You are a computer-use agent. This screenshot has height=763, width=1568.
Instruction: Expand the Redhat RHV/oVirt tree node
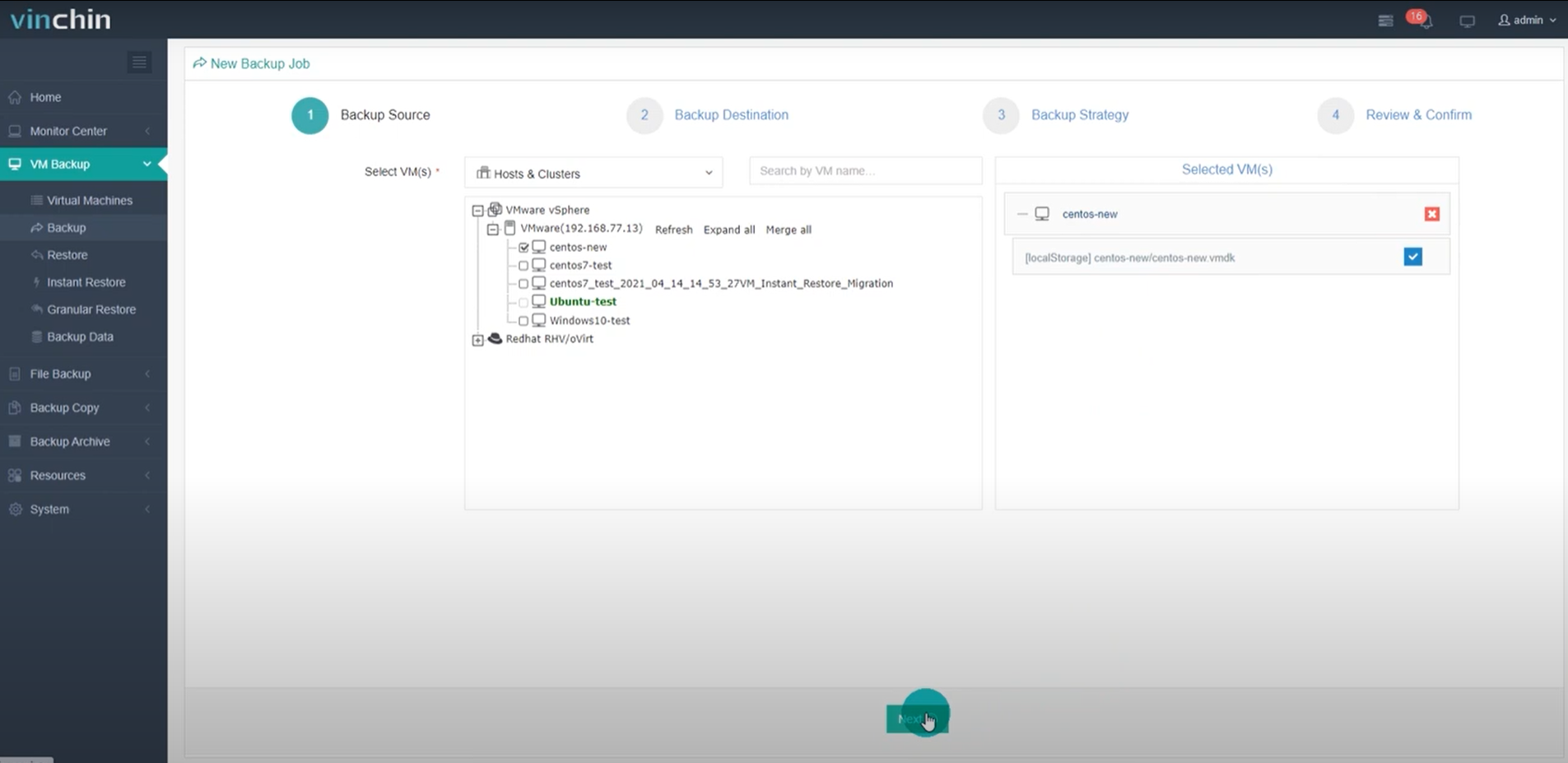coord(477,340)
